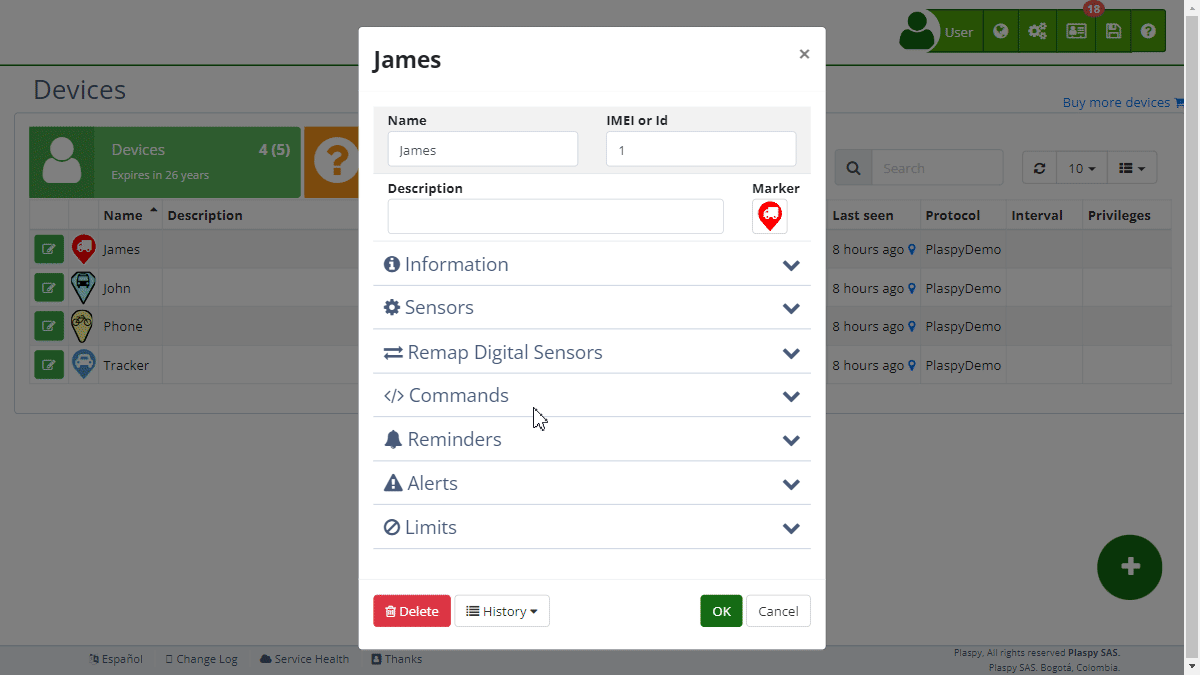
Task: Open the help question mark icon
Action: tap(1148, 32)
